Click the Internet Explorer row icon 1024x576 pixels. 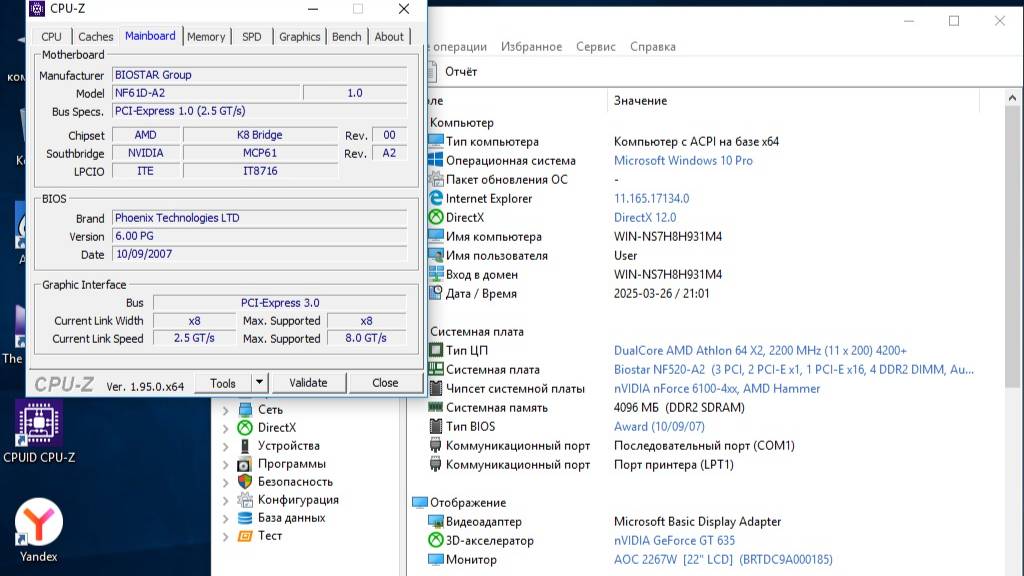[436, 198]
